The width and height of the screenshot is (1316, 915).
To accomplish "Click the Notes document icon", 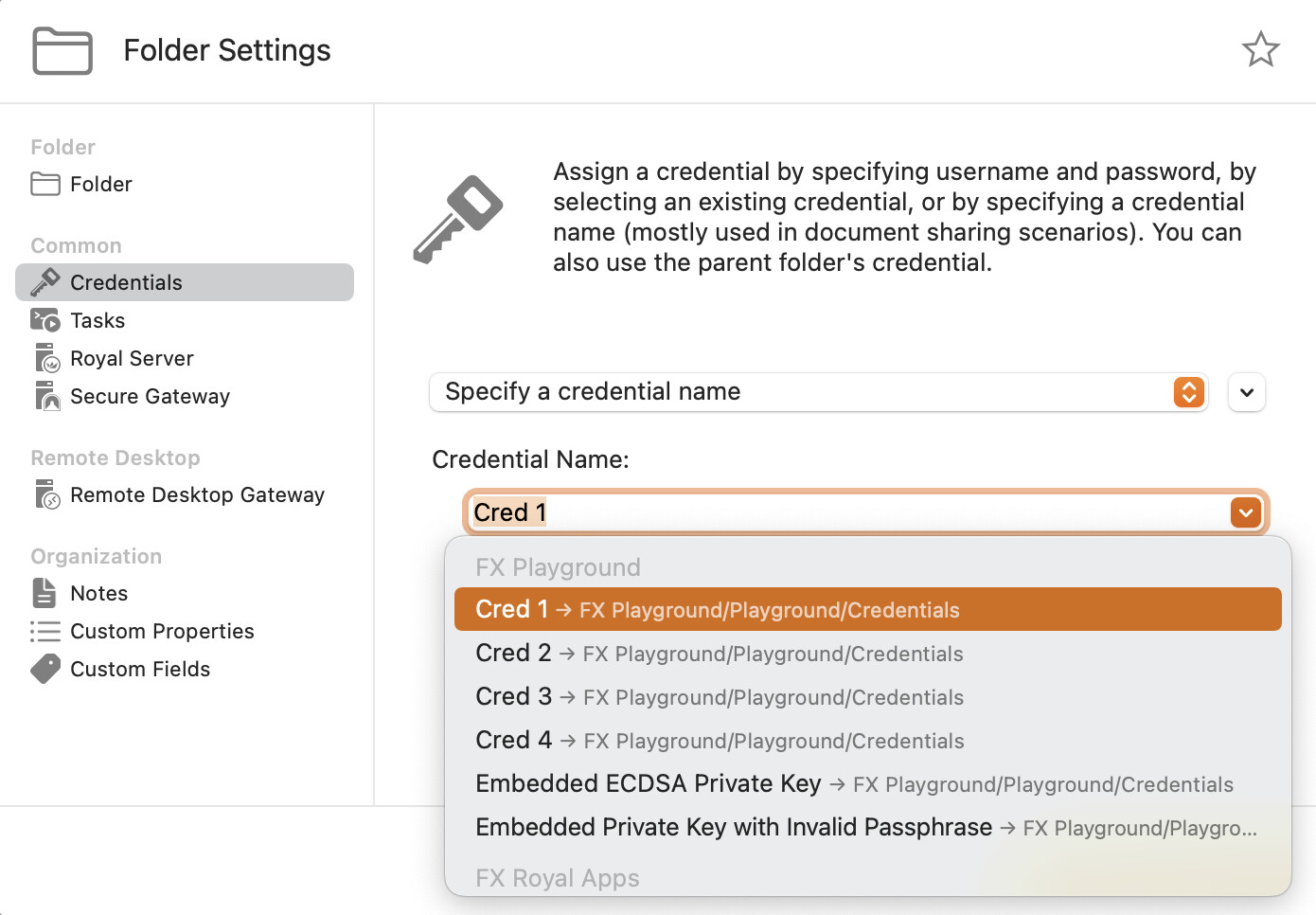I will (x=44, y=593).
